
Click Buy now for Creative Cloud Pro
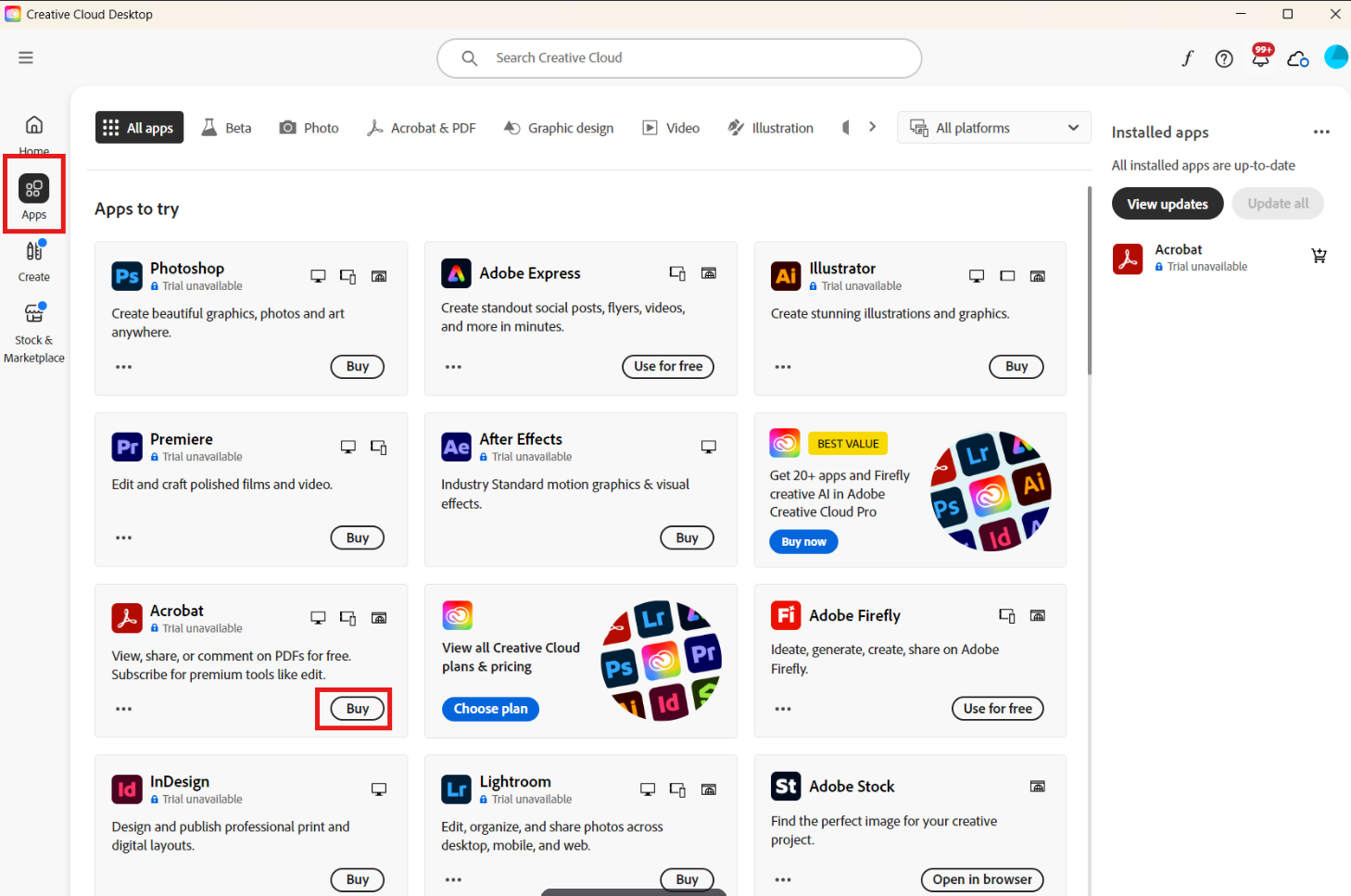click(803, 542)
